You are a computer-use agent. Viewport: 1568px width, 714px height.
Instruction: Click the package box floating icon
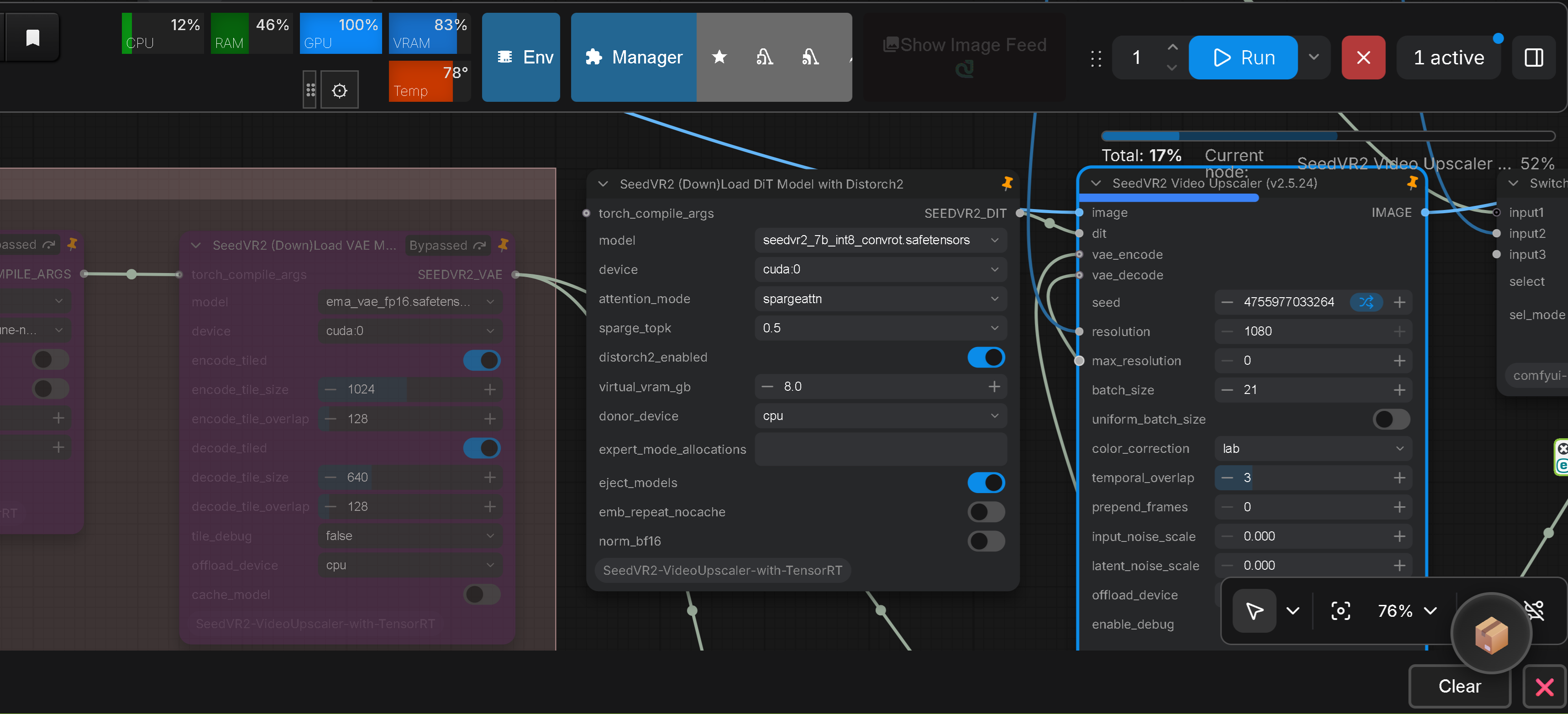(1491, 634)
